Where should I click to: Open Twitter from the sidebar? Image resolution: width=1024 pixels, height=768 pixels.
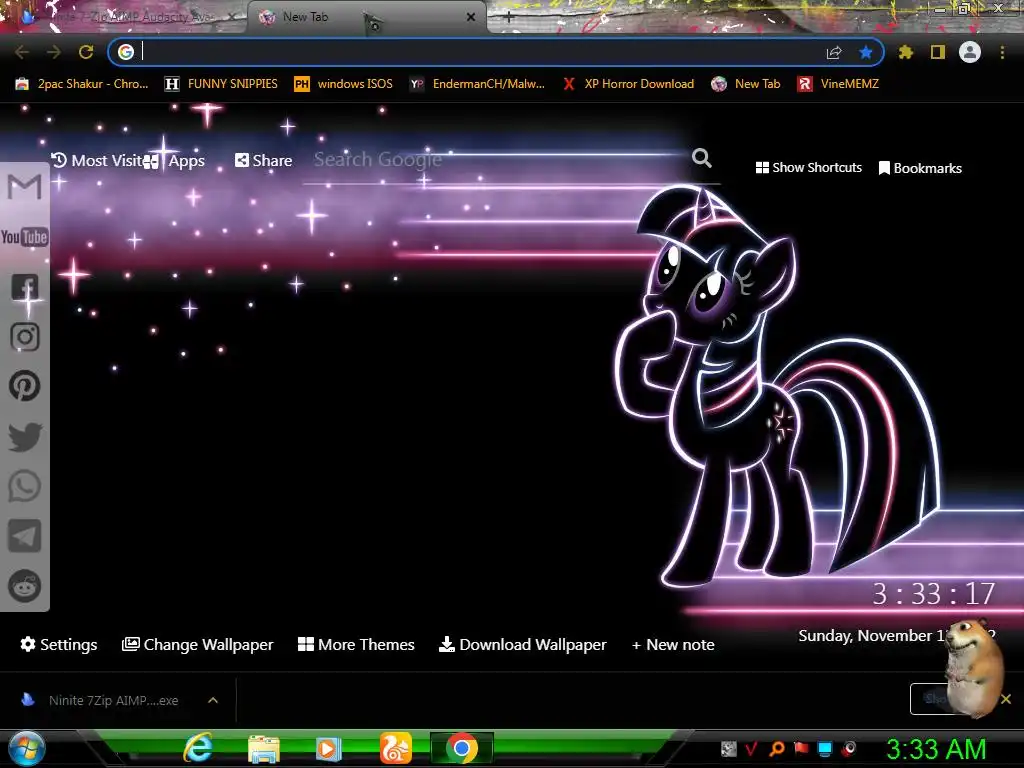[25, 437]
